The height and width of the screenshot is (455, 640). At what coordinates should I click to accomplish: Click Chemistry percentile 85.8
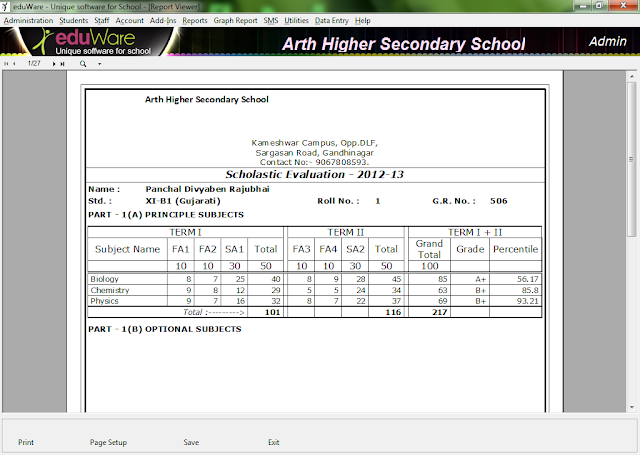pyautogui.click(x=530, y=290)
